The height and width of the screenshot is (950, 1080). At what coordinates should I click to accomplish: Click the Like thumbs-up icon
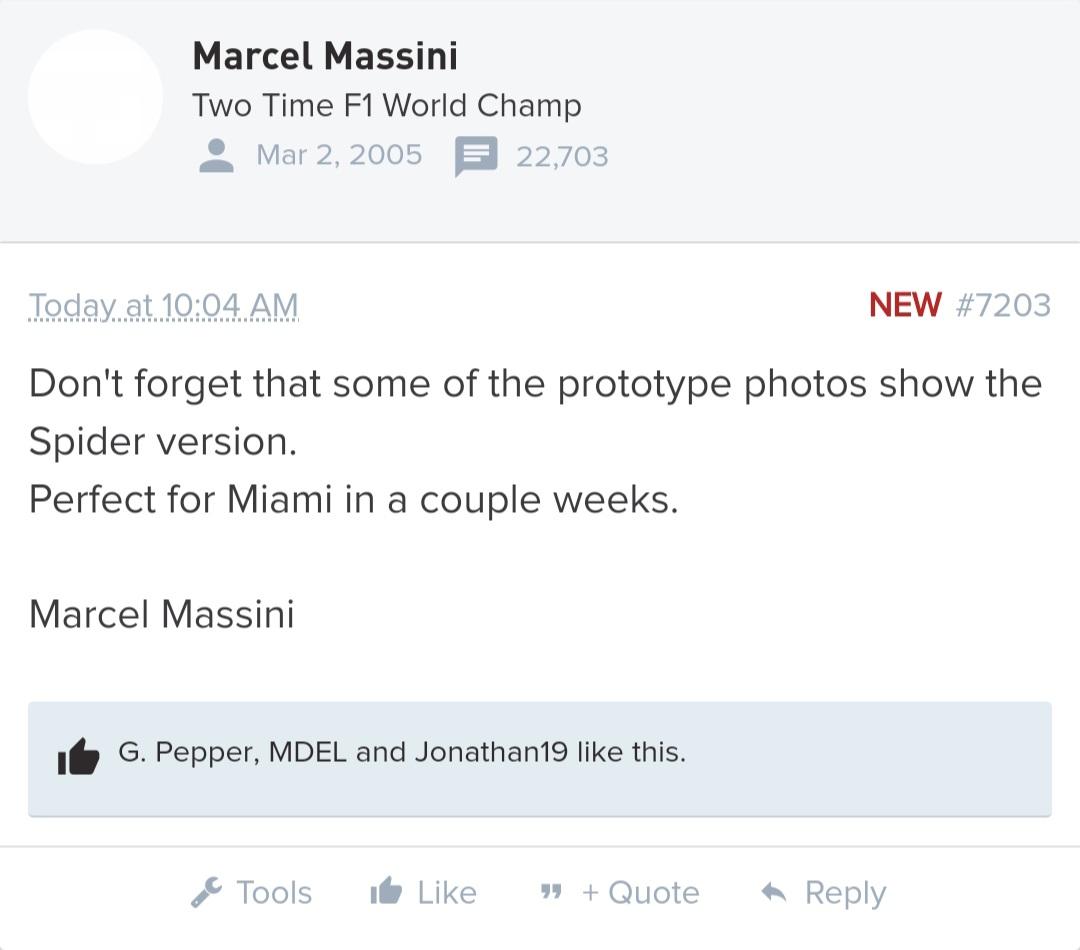386,890
